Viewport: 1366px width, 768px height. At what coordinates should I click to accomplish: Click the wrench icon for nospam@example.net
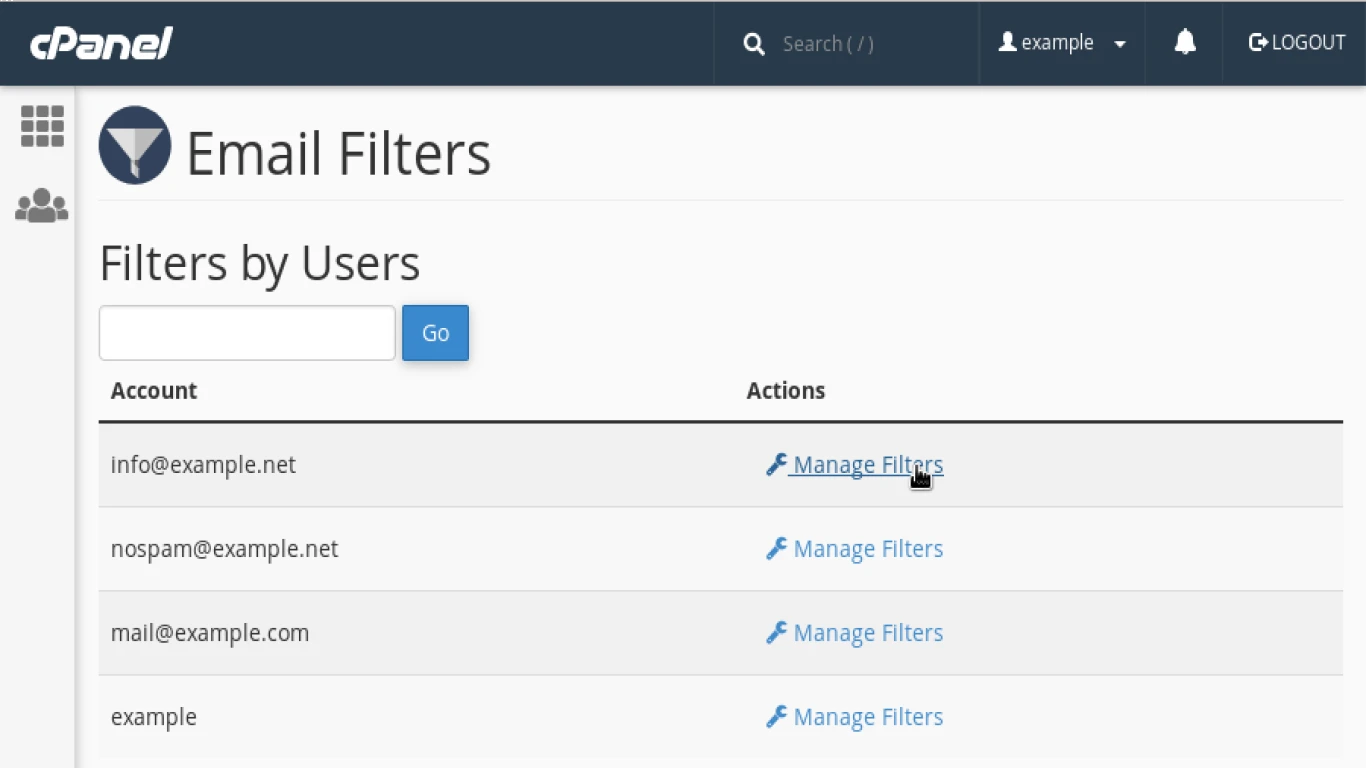[776, 548]
